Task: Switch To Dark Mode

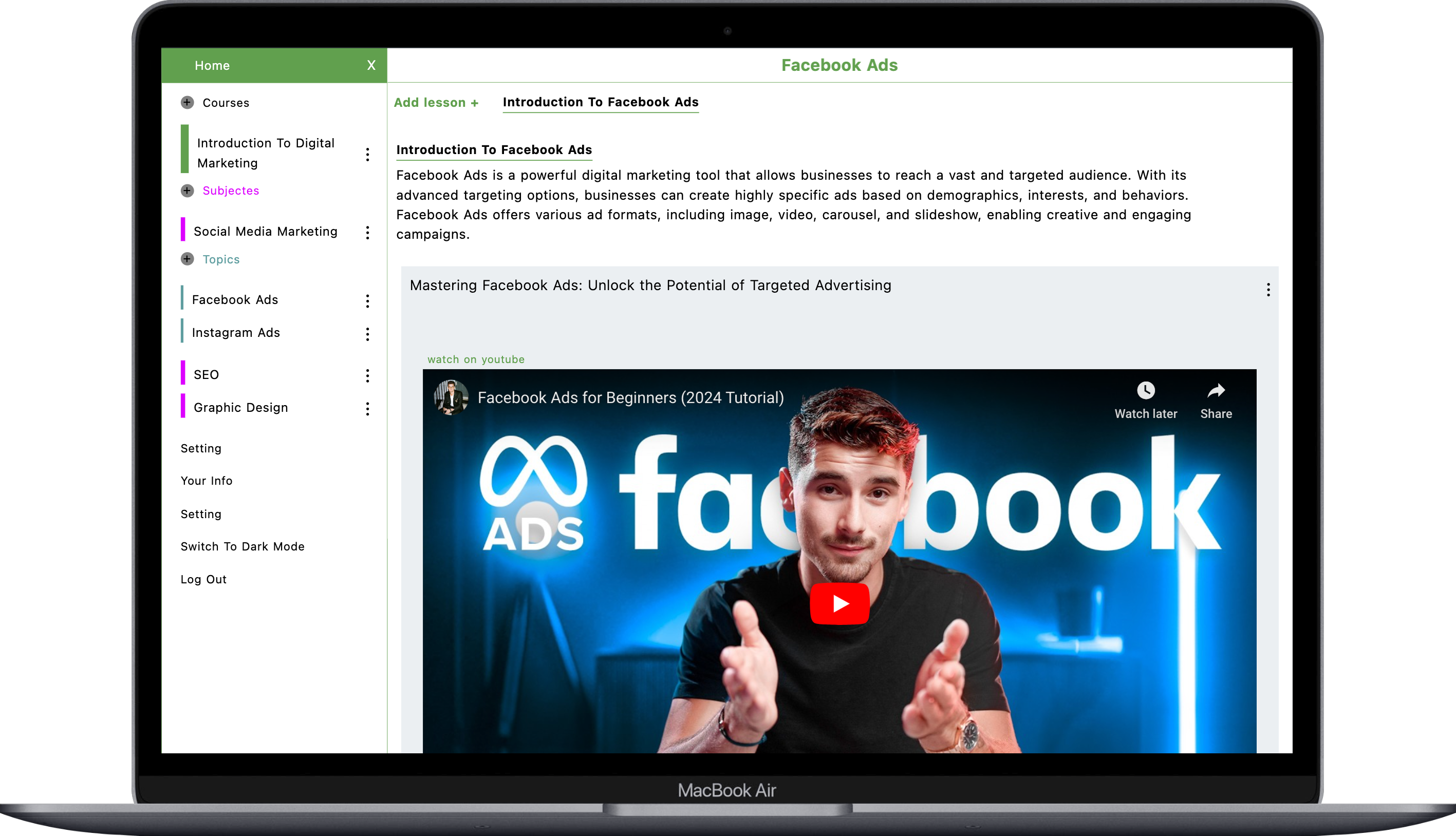Action: point(242,546)
